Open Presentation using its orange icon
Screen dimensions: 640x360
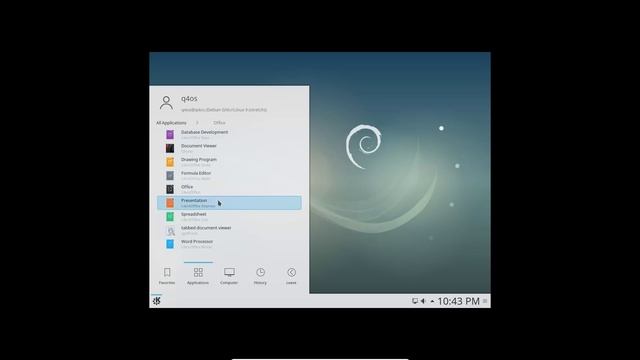tap(170, 203)
